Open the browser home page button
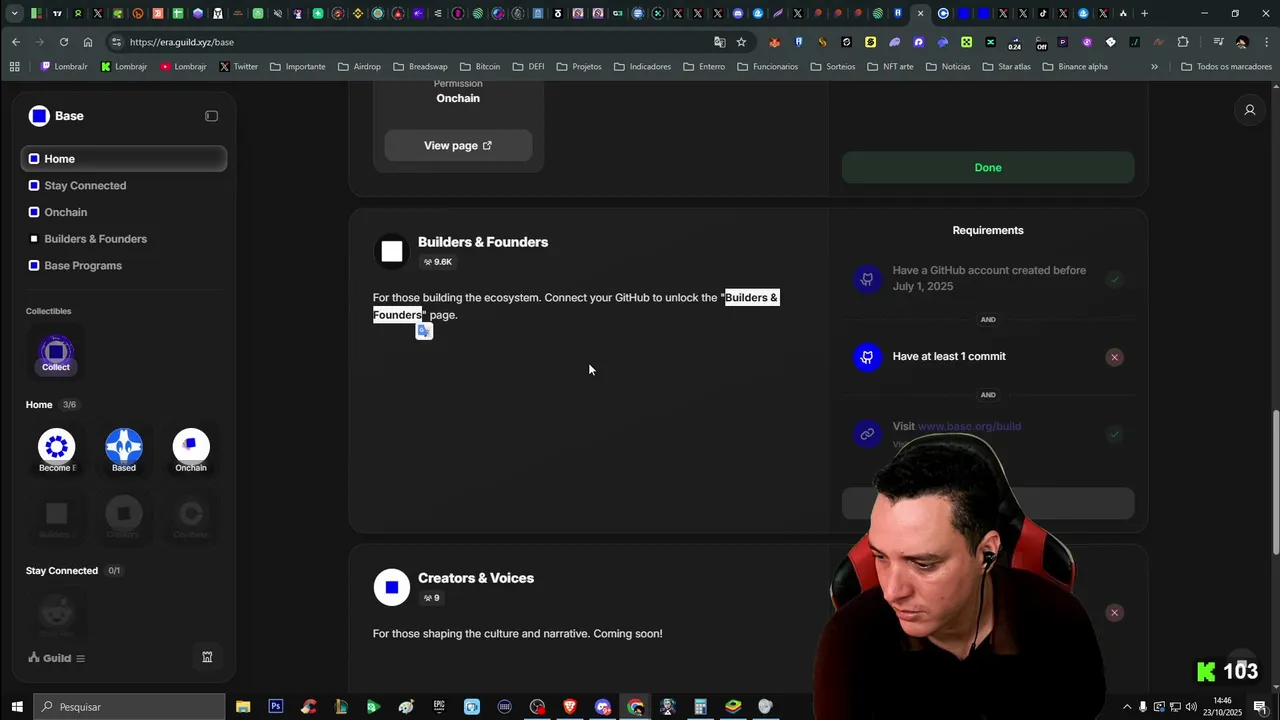 pyautogui.click(x=88, y=42)
